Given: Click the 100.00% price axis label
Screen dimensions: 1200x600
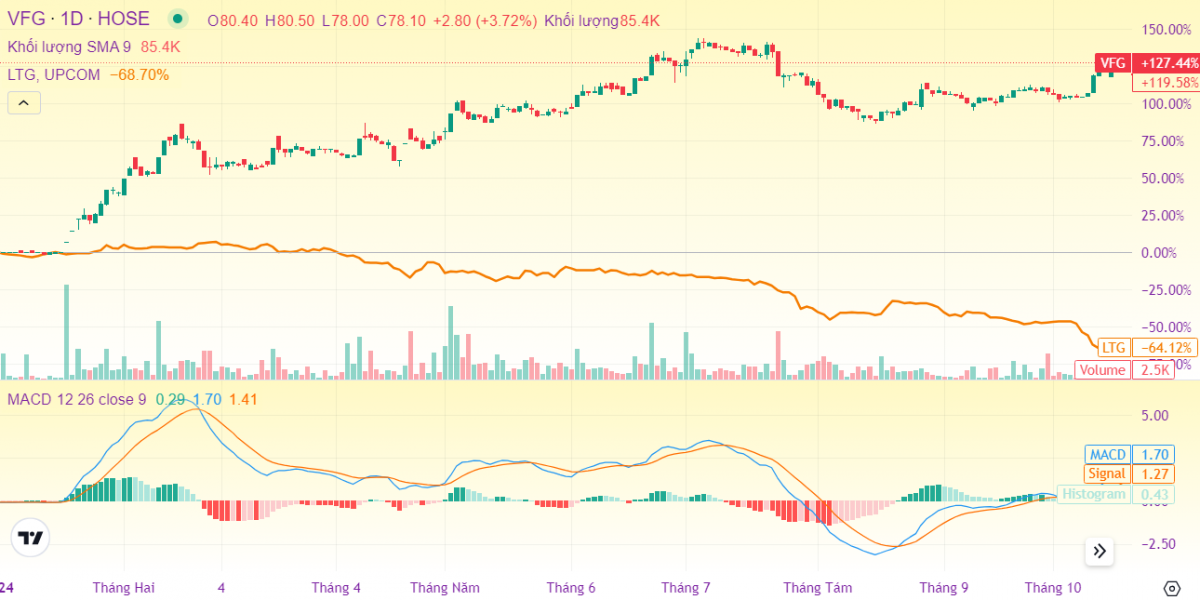Looking at the screenshot, I should tap(1166, 104).
